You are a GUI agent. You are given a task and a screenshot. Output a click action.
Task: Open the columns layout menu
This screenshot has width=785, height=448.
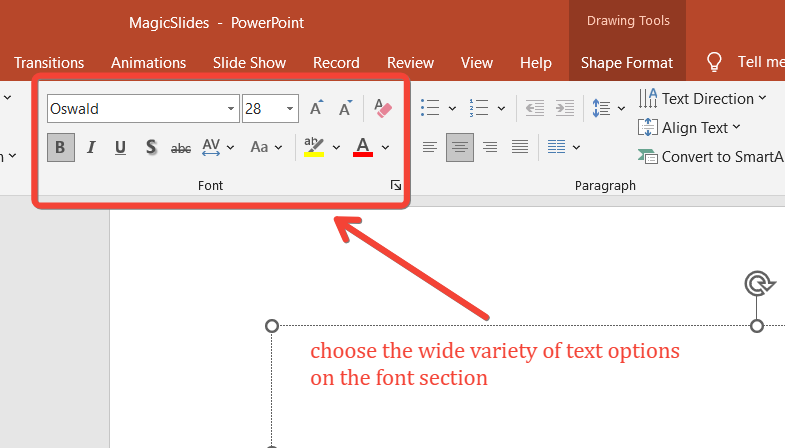click(x=556, y=147)
